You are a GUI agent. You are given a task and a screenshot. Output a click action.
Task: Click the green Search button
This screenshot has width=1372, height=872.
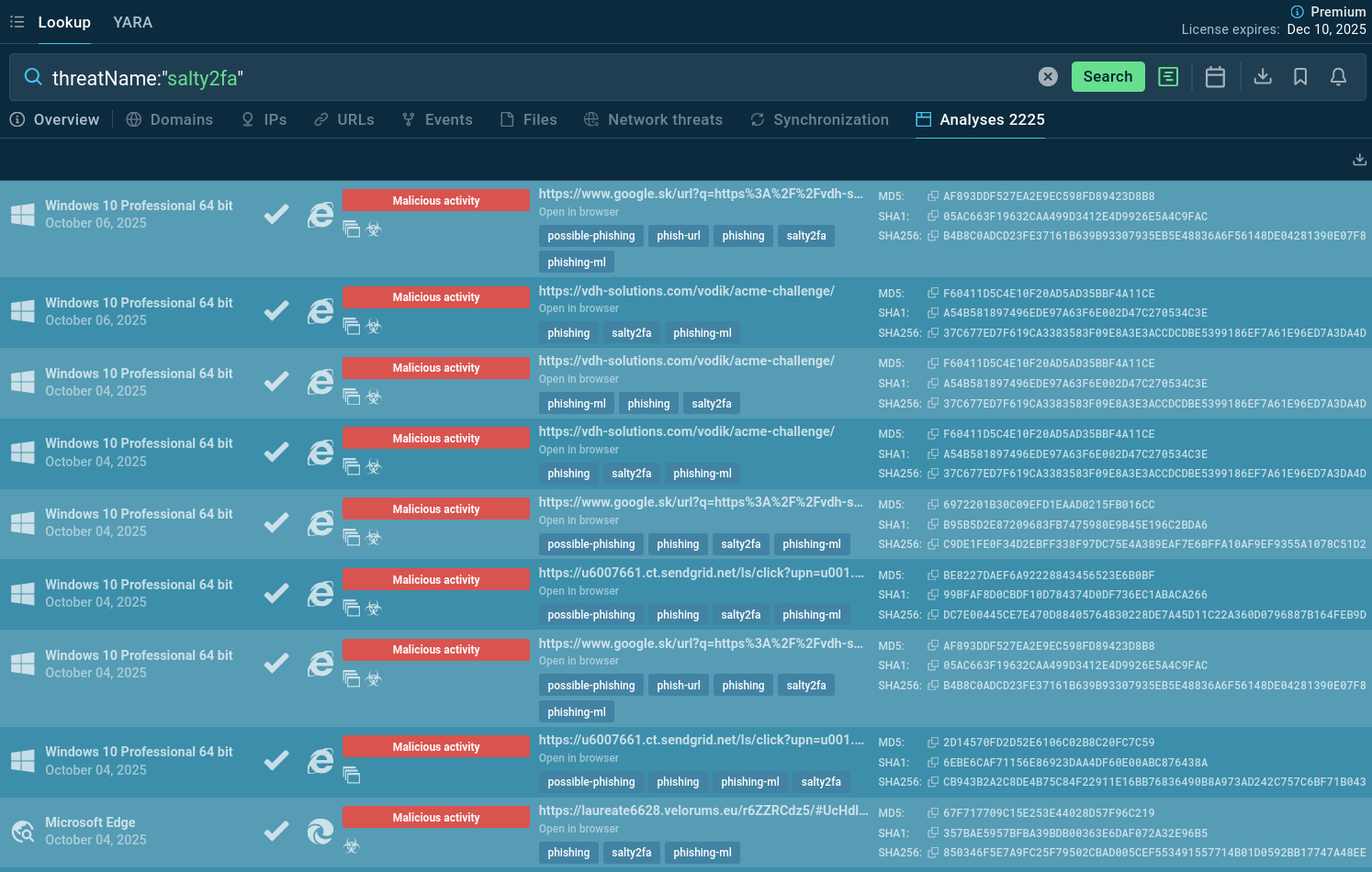[x=1108, y=77]
